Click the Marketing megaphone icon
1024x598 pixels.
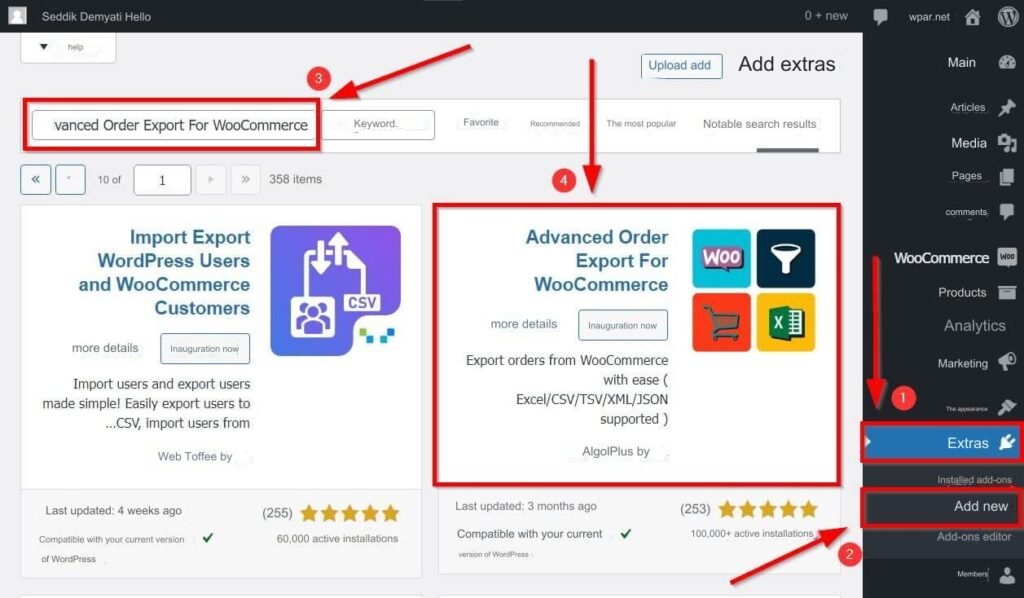1007,362
